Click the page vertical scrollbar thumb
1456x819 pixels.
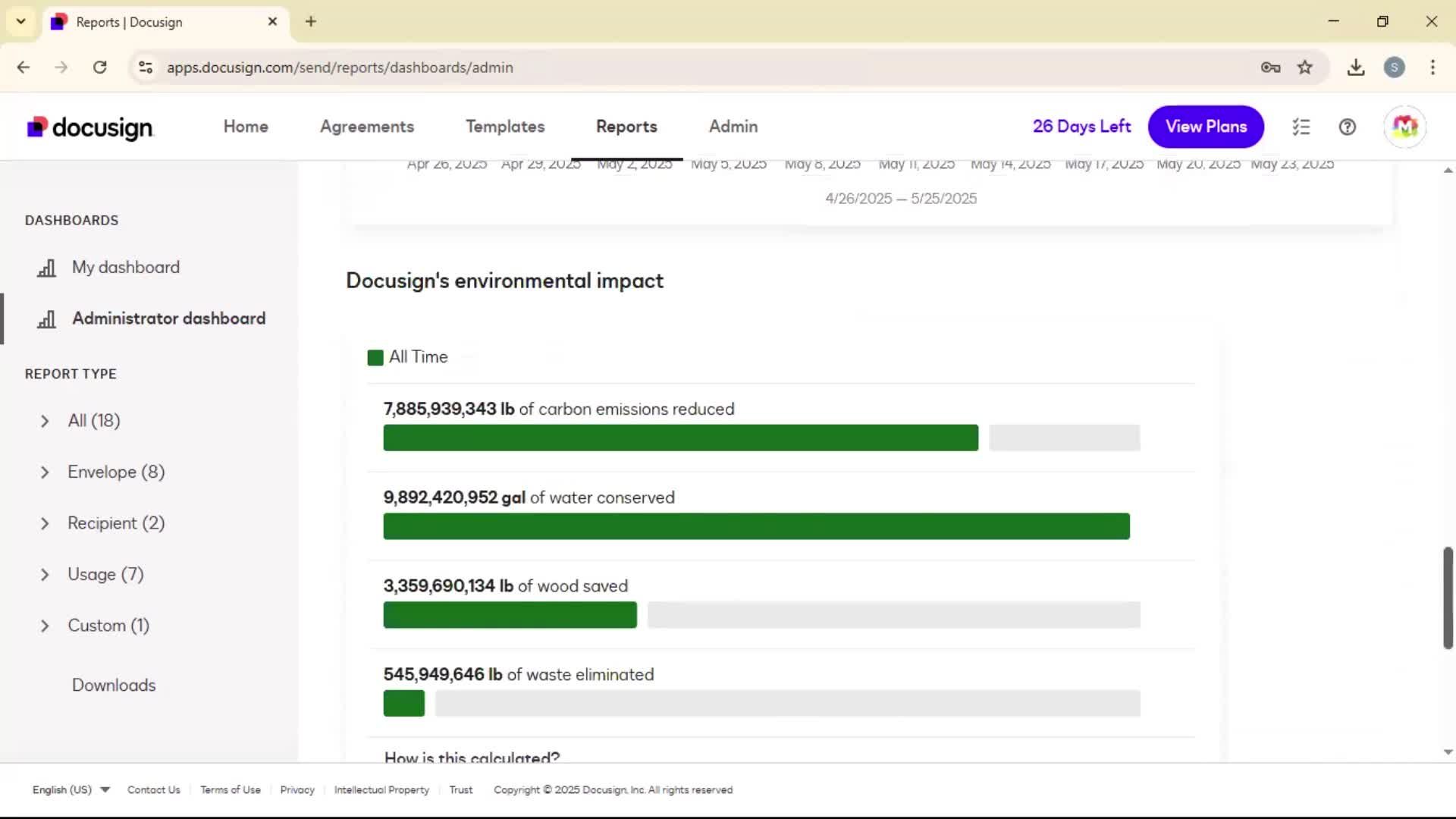tap(1448, 598)
